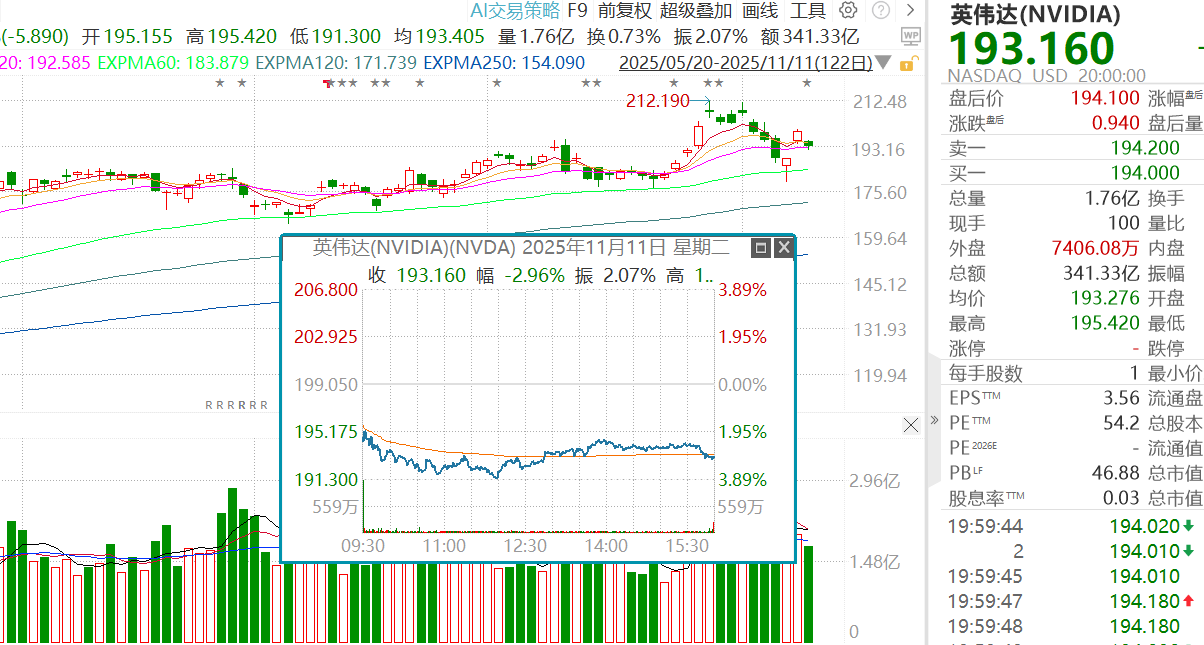Select the 画线 drawing tool menu
This screenshot has height=645, width=1204.
point(760,11)
